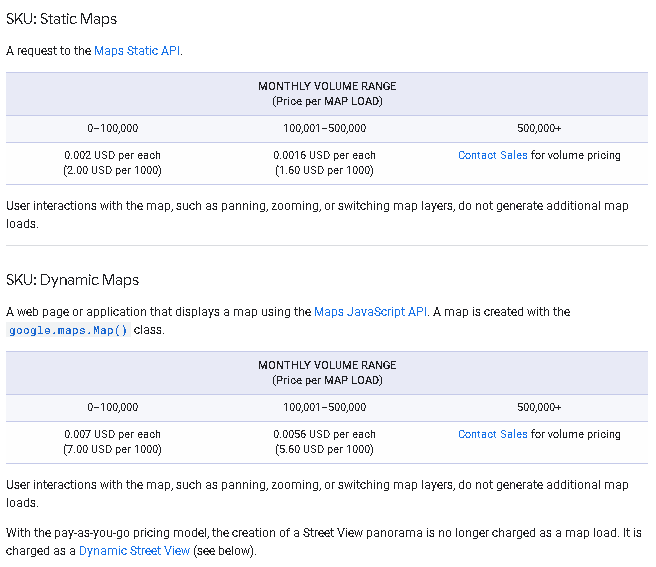Click Static Maps 0–100,000 range cell
The width and height of the screenshot is (656, 567).
pos(113,128)
